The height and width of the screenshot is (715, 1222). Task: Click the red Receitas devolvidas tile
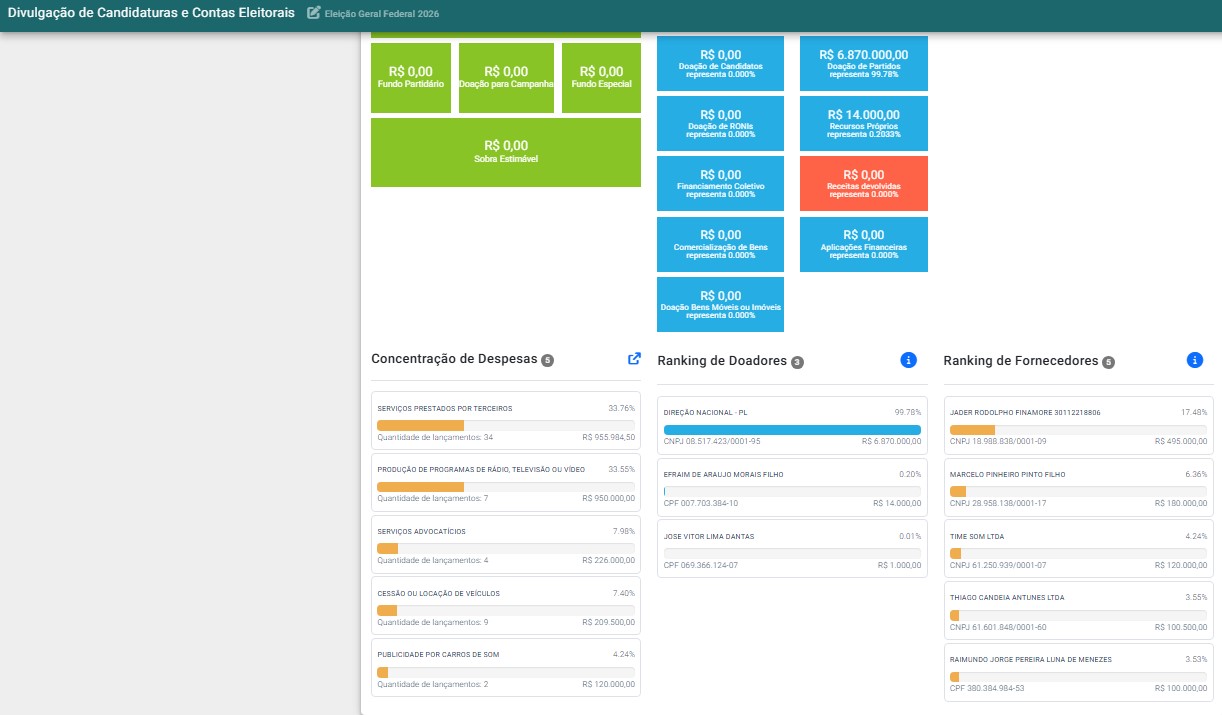click(x=864, y=183)
